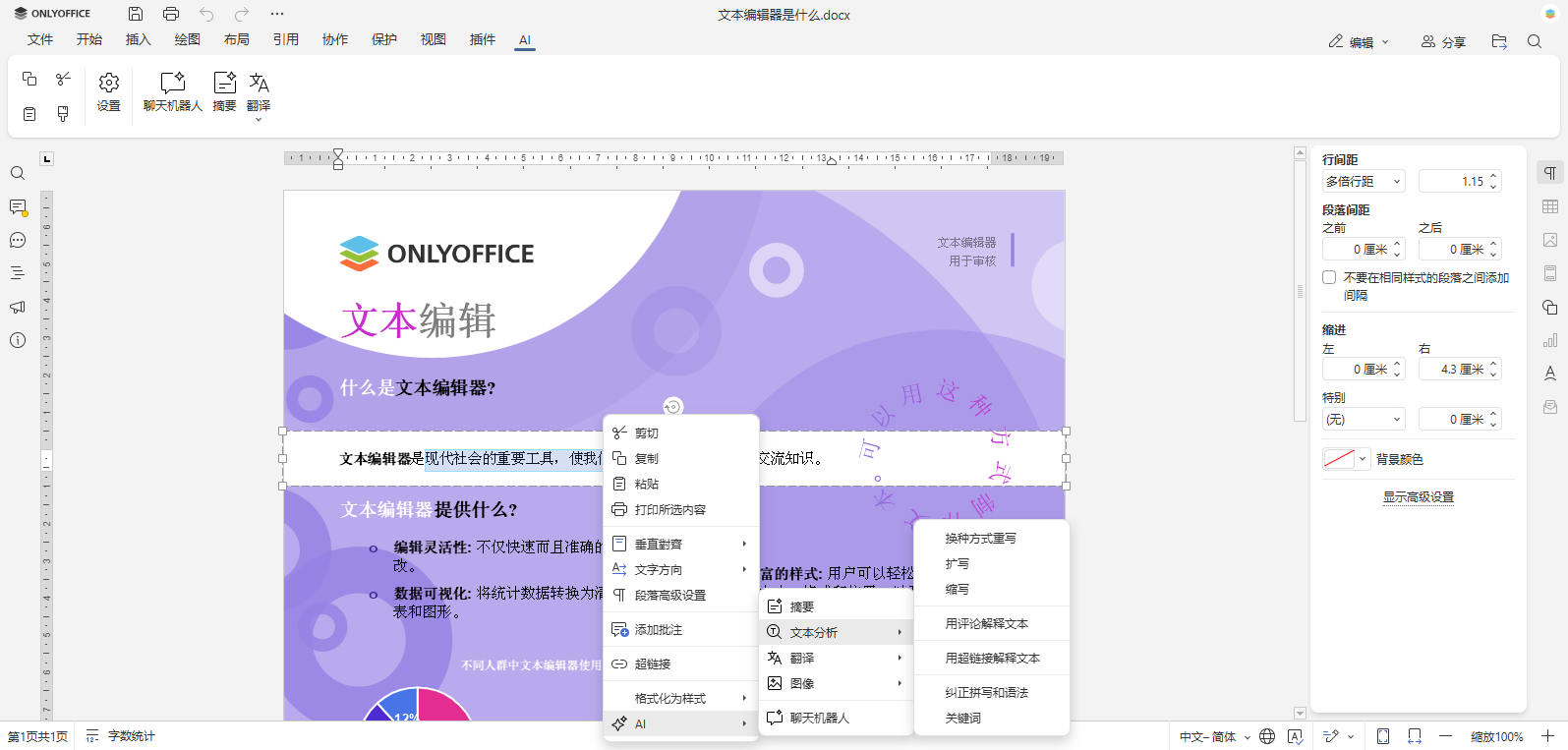Screen dimensions: 1568x750
Task: Click the background color swatch
Action: (x=1339, y=459)
